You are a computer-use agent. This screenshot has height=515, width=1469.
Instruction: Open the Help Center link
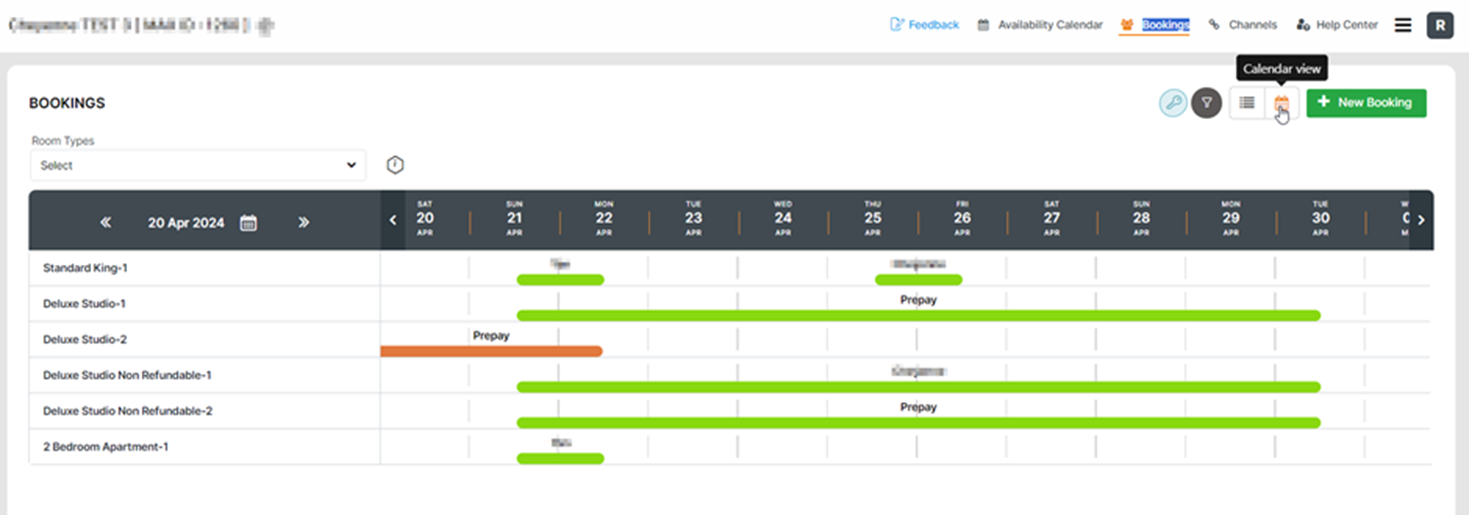(x=1337, y=25)
